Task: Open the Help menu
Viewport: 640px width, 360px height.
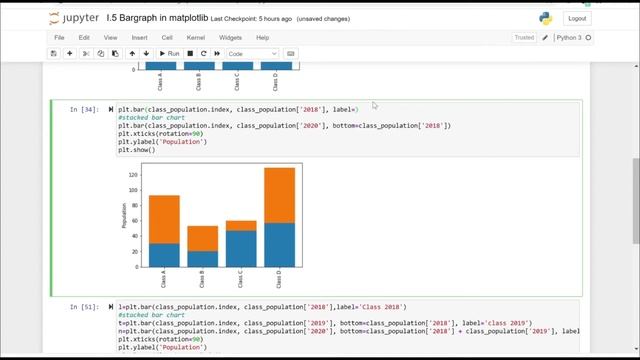Action: click(x=262, y=38)
